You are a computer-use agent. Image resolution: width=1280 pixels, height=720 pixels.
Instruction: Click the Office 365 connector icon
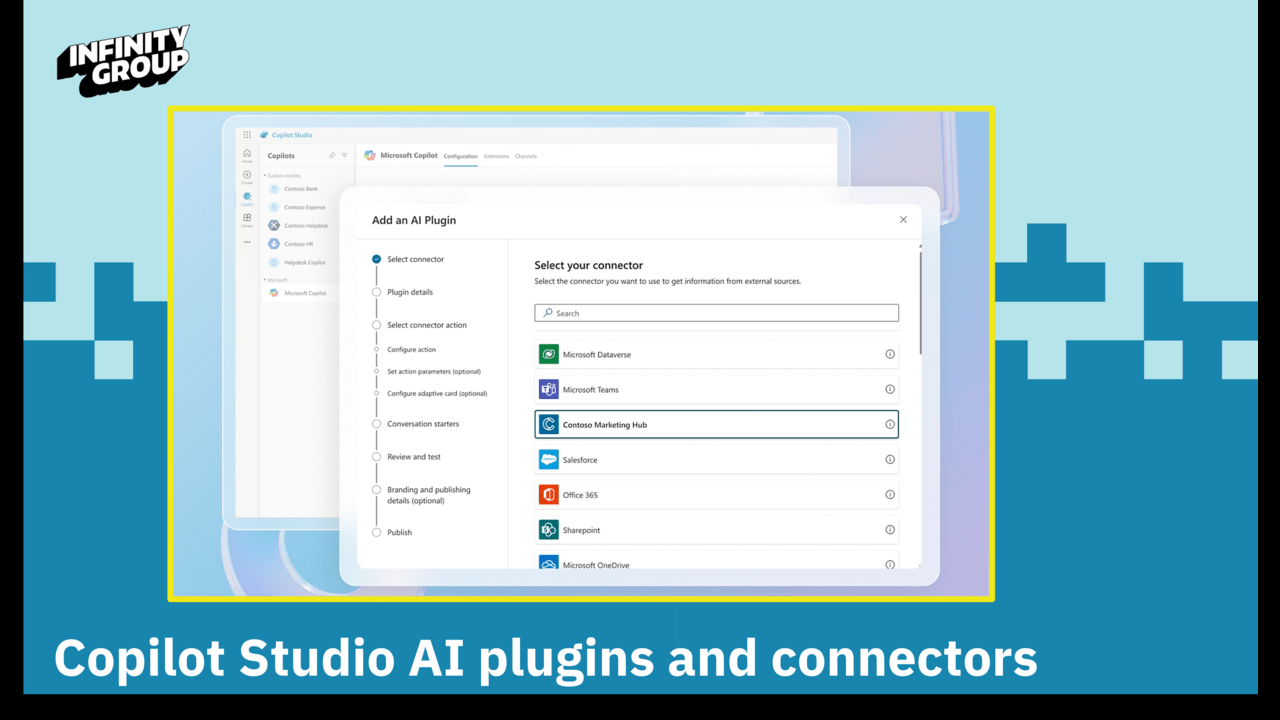(x=548, y=494)
